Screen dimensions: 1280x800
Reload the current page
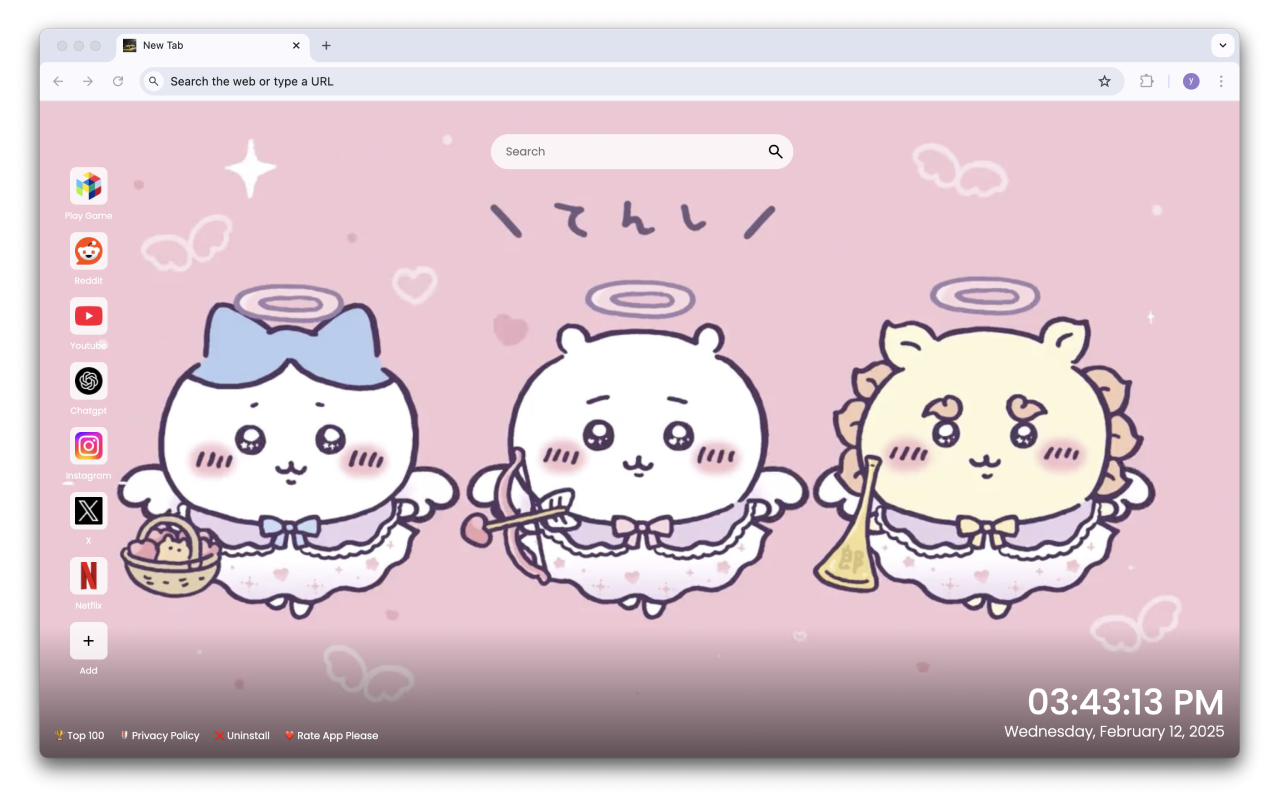[x=118, y=81]
